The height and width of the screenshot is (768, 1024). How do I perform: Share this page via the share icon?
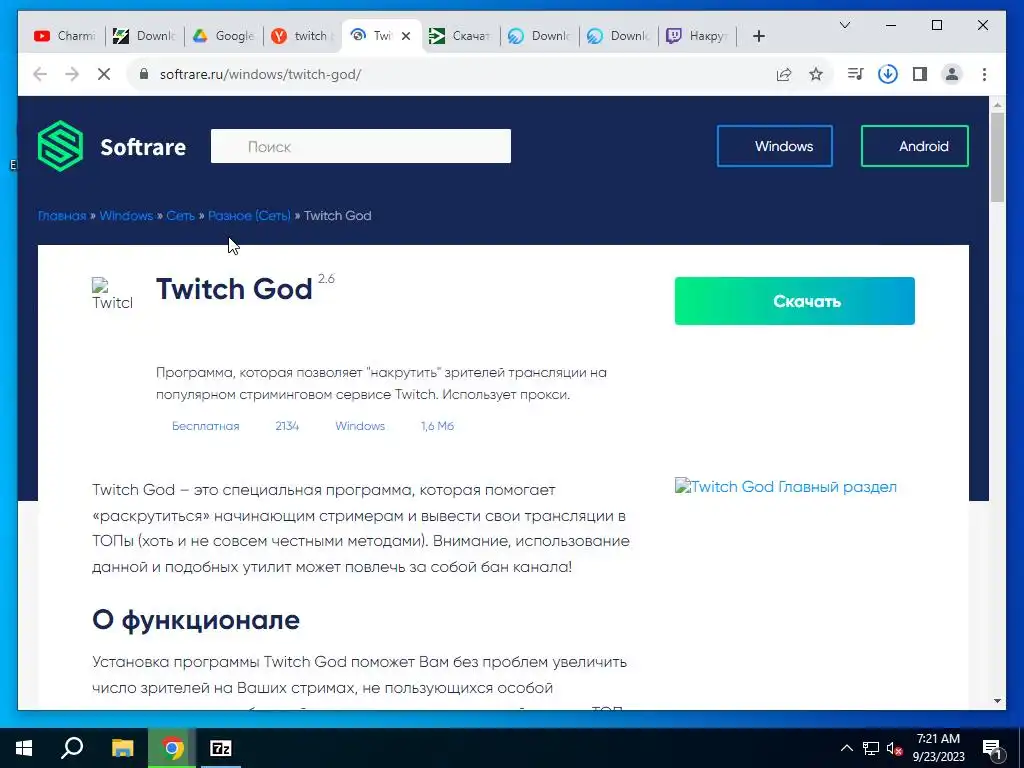(784, 74)
